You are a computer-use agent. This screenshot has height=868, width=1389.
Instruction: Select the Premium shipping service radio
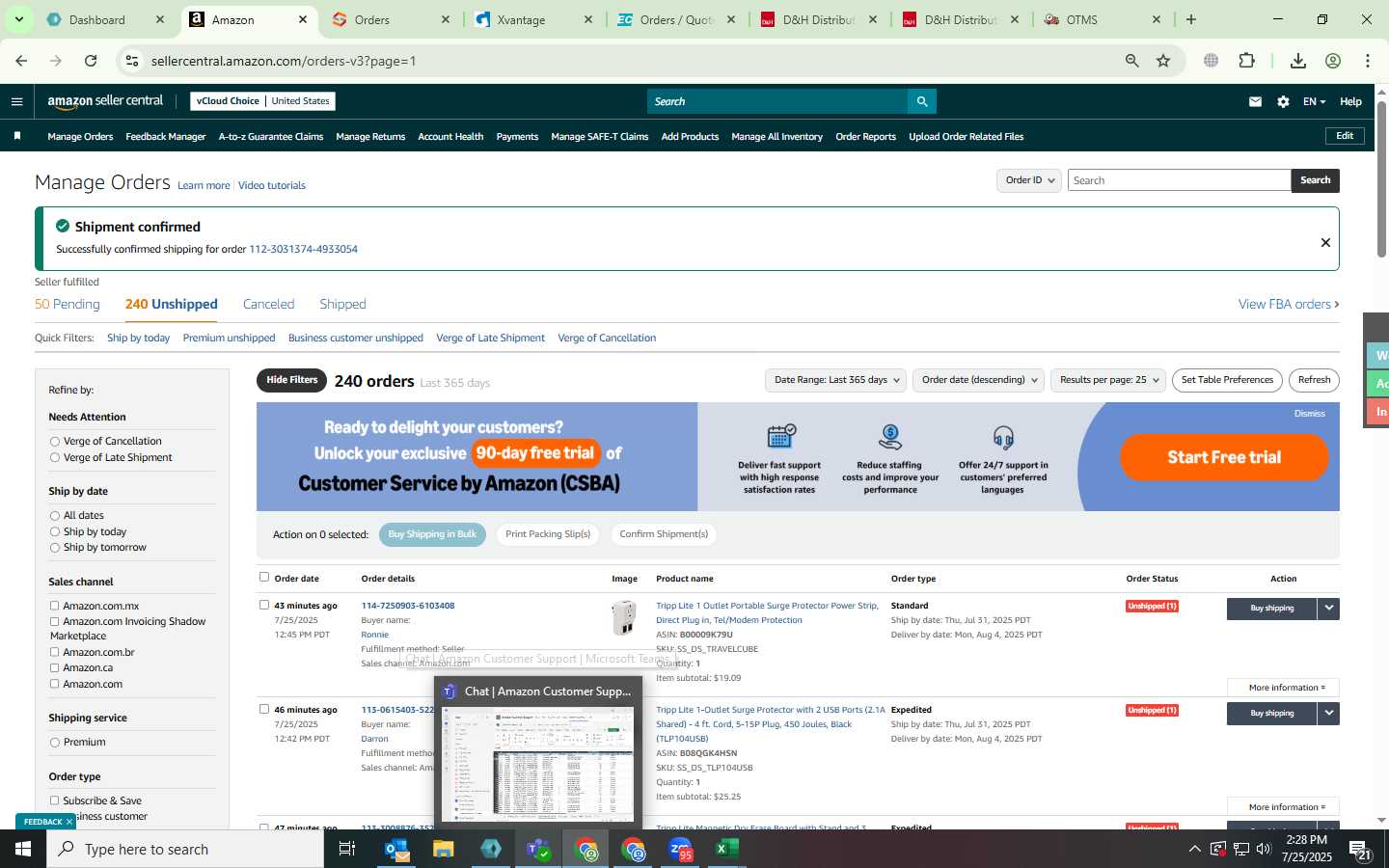pyautogui.click(x=55, y=743)
